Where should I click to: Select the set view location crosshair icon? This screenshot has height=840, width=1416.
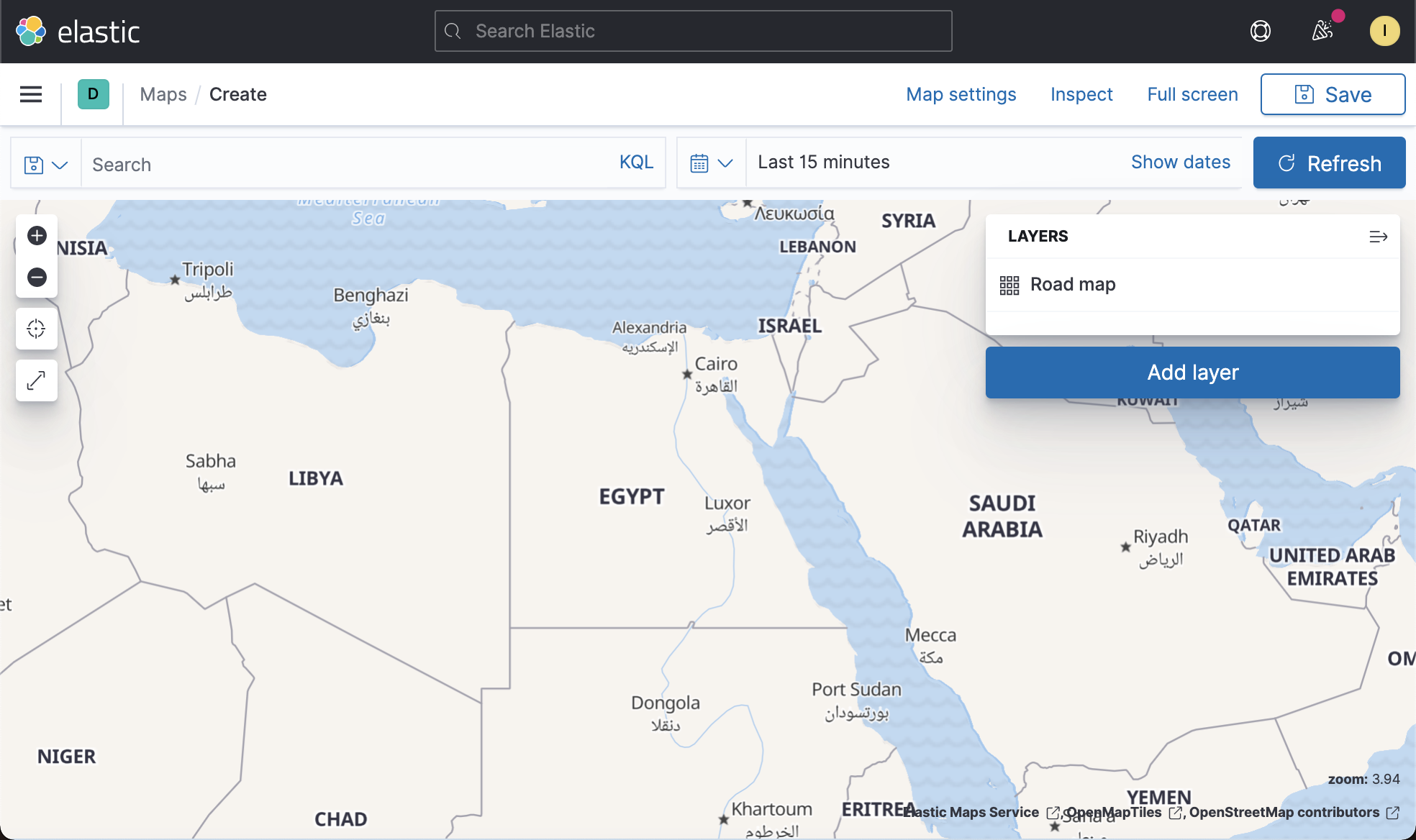[37, 329]
